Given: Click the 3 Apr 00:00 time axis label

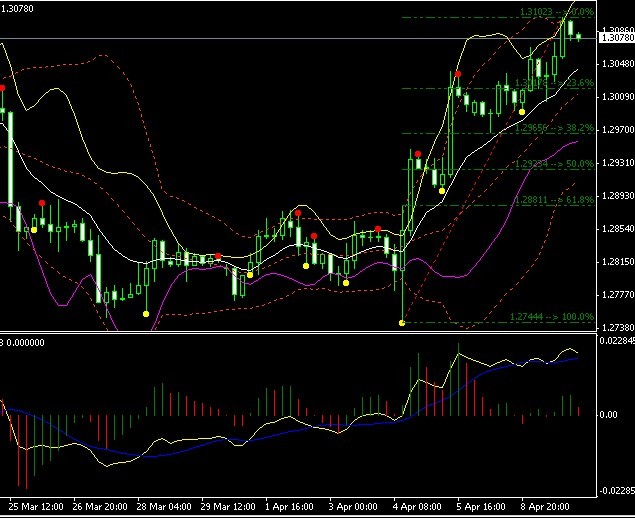Looking at the screenshot, I should click(x=353, y=507).
